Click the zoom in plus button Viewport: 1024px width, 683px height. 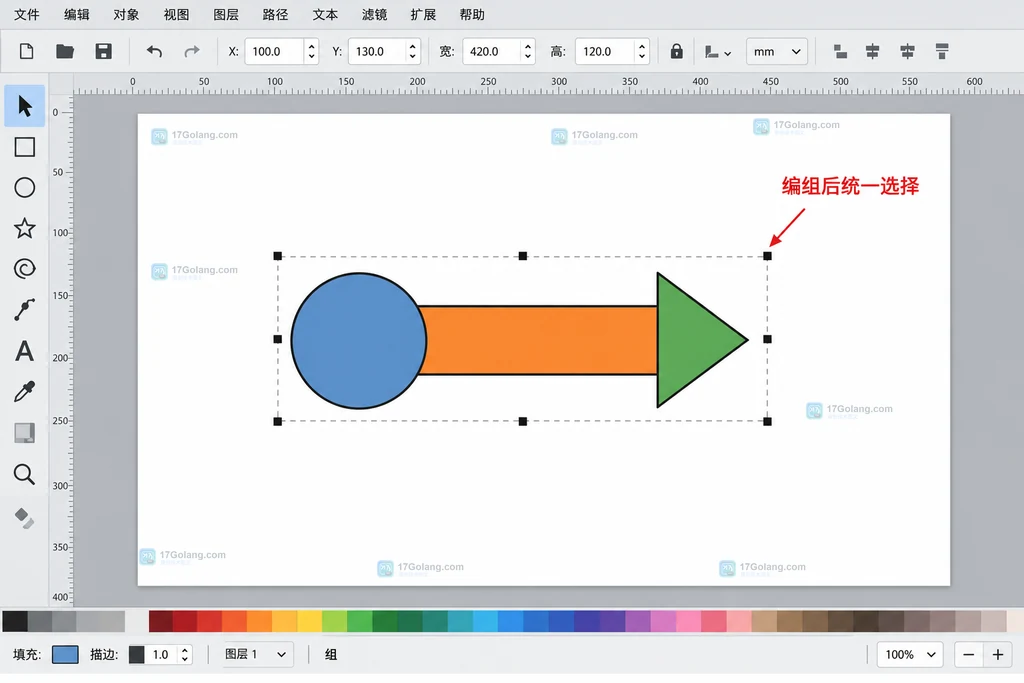click(998, 654)
